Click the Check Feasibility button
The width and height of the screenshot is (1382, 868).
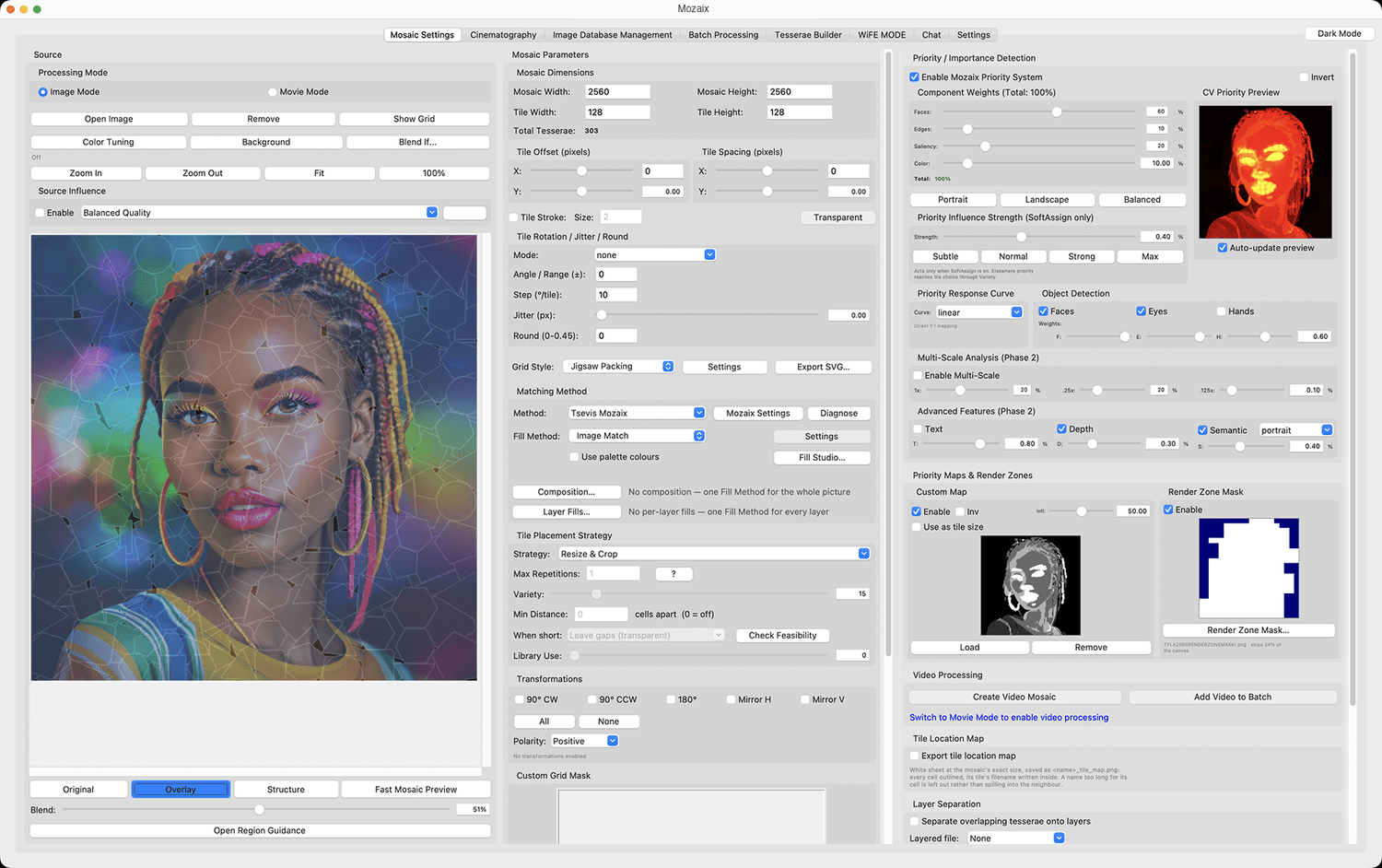point(782,636)
